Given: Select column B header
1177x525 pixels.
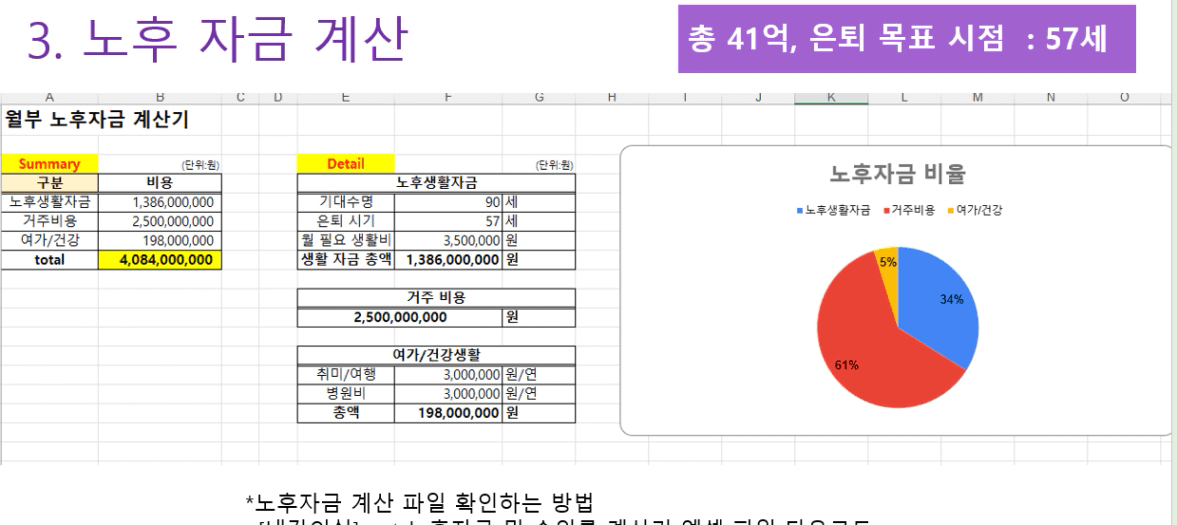Looking at the screenshot, I should pos(160,98).
